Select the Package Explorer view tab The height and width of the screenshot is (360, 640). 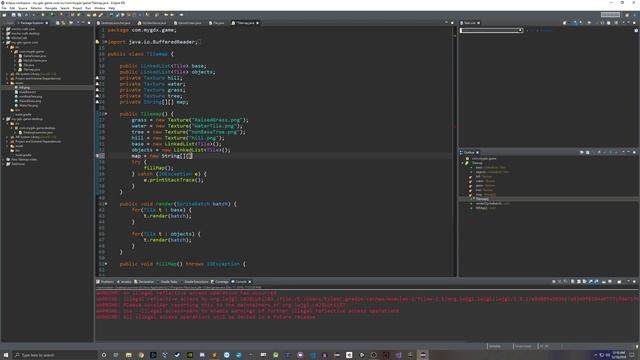[32, 23]
